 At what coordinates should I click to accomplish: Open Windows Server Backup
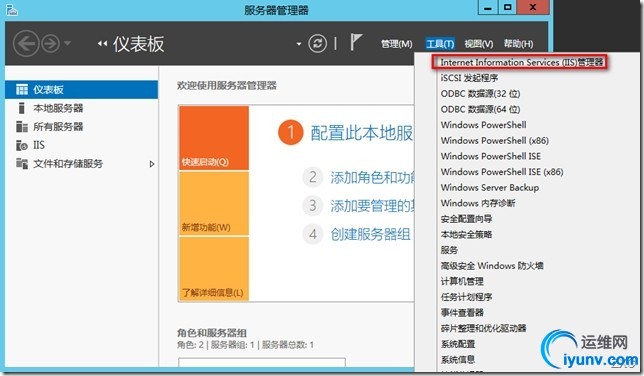point(490,187)
